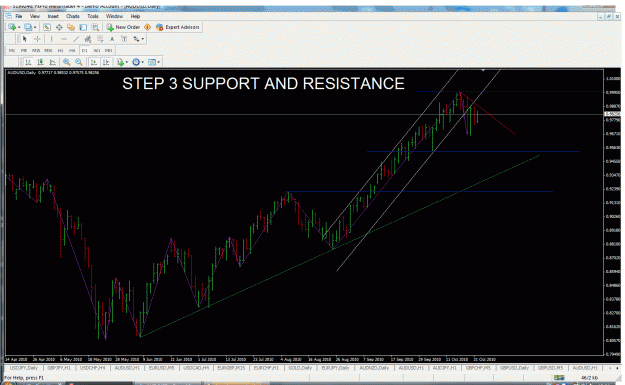Open the Terminal panel
The width and height of the screenshot is (625, 385).
(83, 27)
